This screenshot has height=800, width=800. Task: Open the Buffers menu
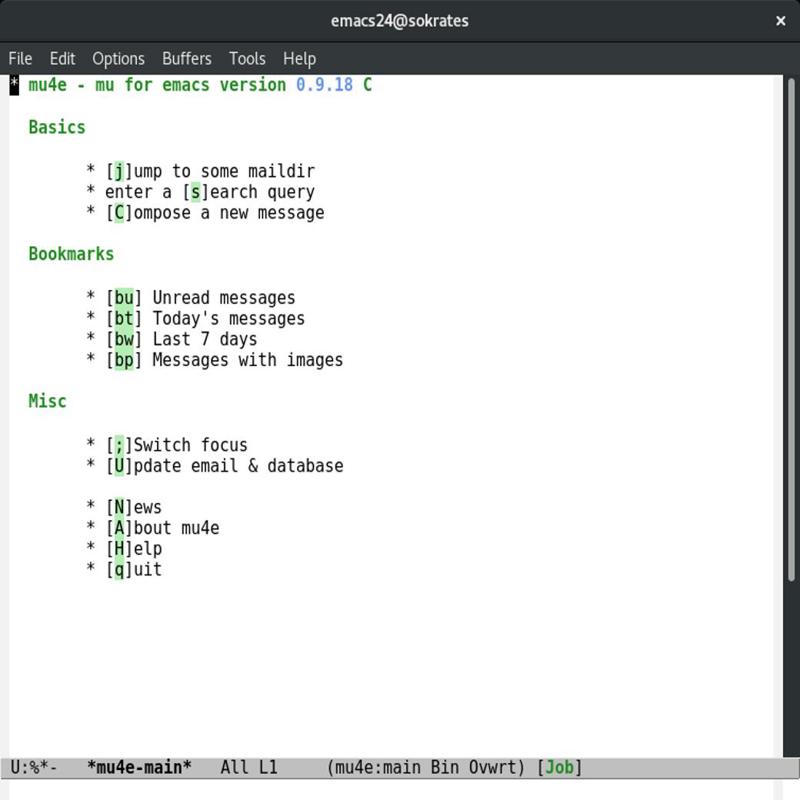(x=186, y=58)
